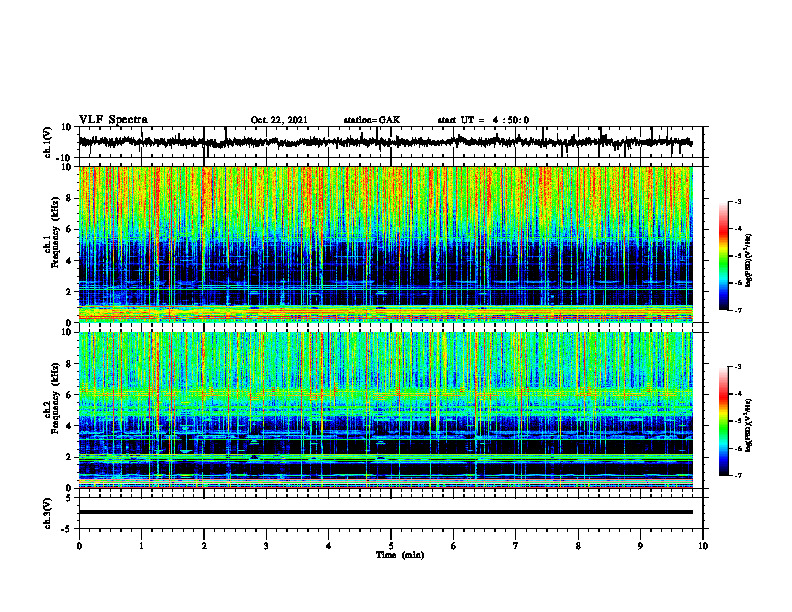
Task: Click time axis tick label '3'
Action: point(266,546)
